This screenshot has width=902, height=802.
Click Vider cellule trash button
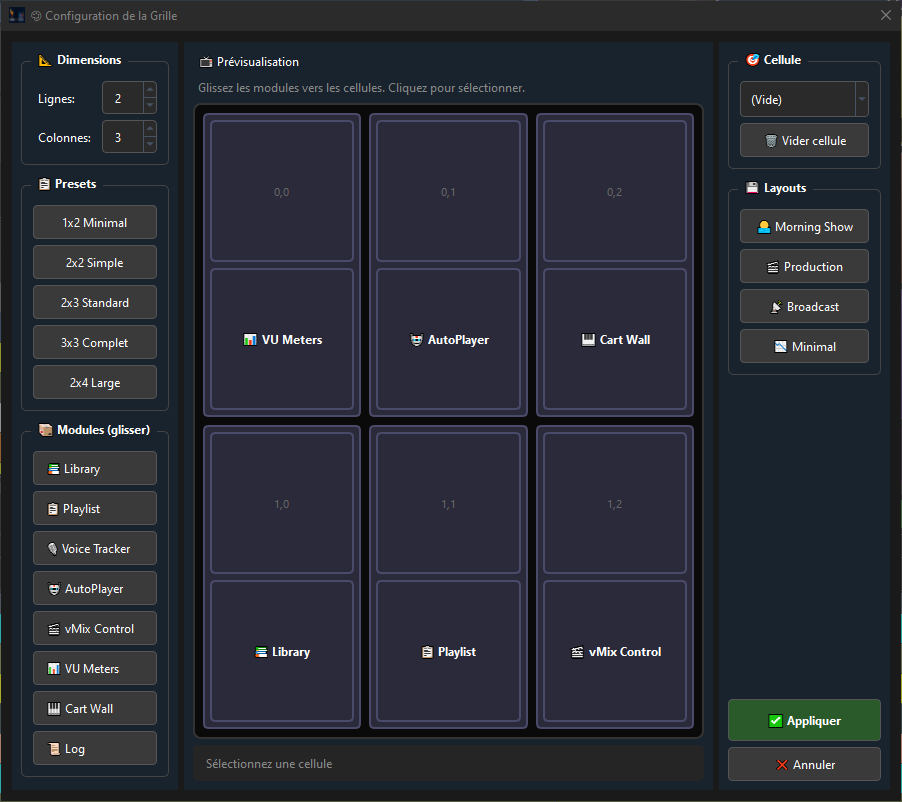[804, 141]
